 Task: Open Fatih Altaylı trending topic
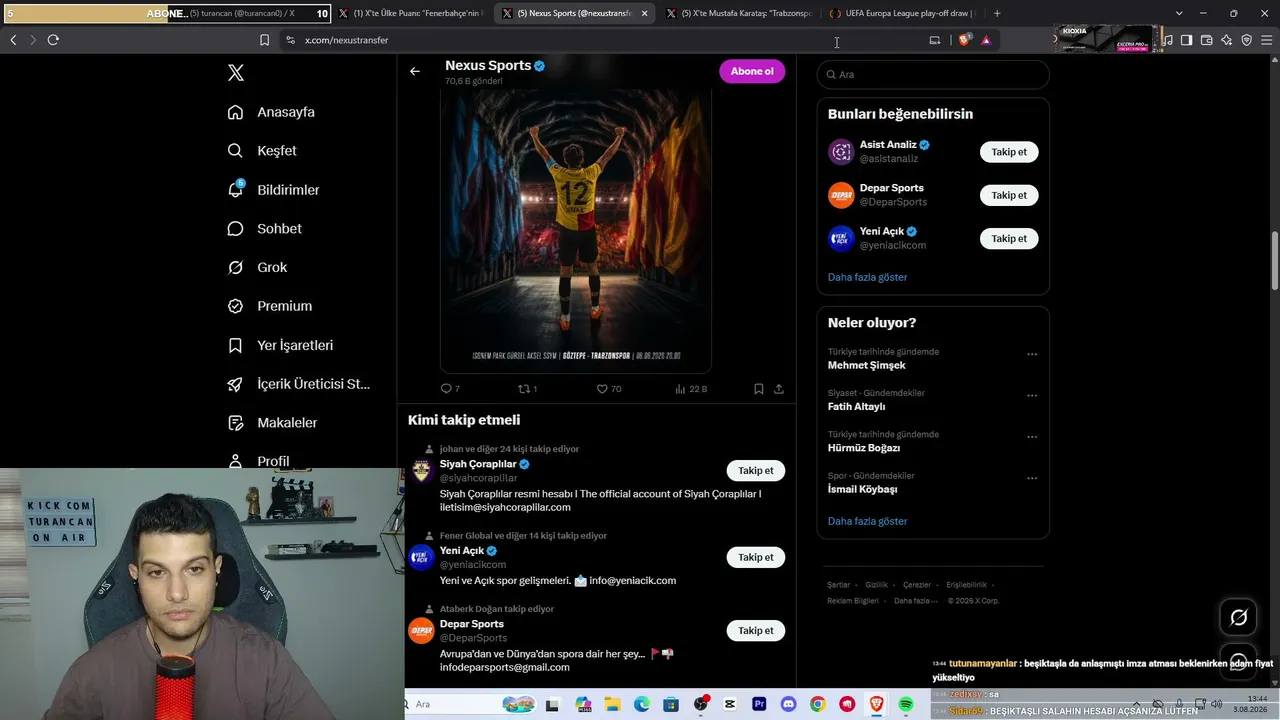(856, 407)
